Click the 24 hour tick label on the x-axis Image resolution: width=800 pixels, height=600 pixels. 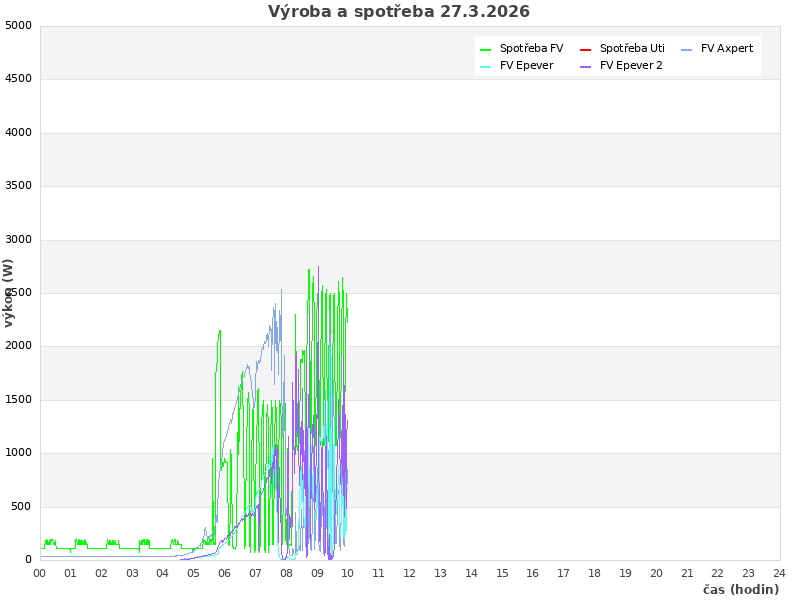[x=780, y=573]
